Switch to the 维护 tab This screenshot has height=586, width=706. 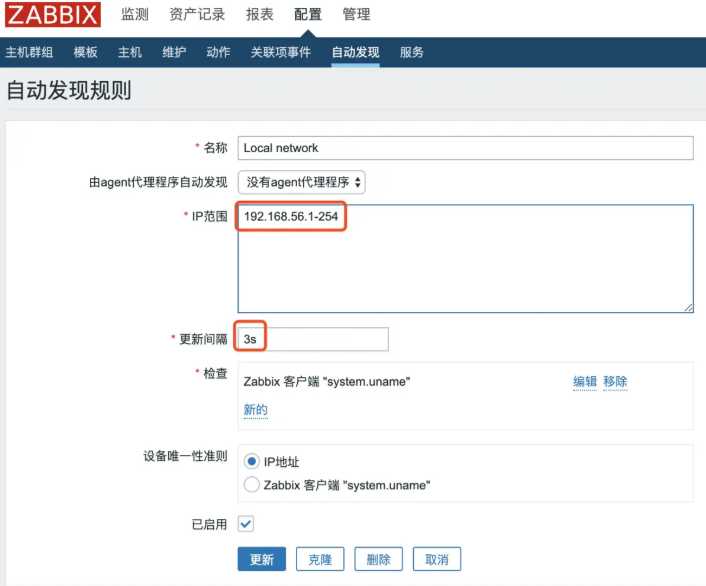click(174, 52)
